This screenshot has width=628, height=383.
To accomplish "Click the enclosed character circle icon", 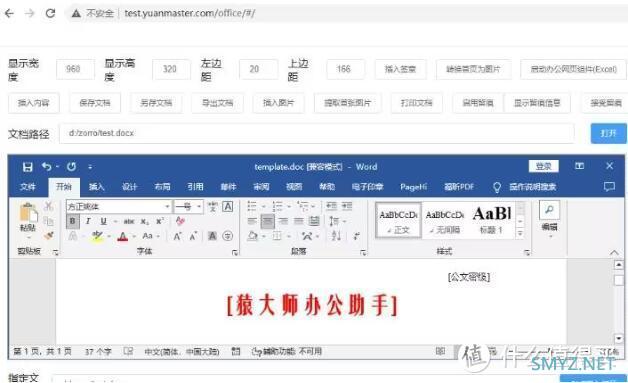I will coord(227,236).
